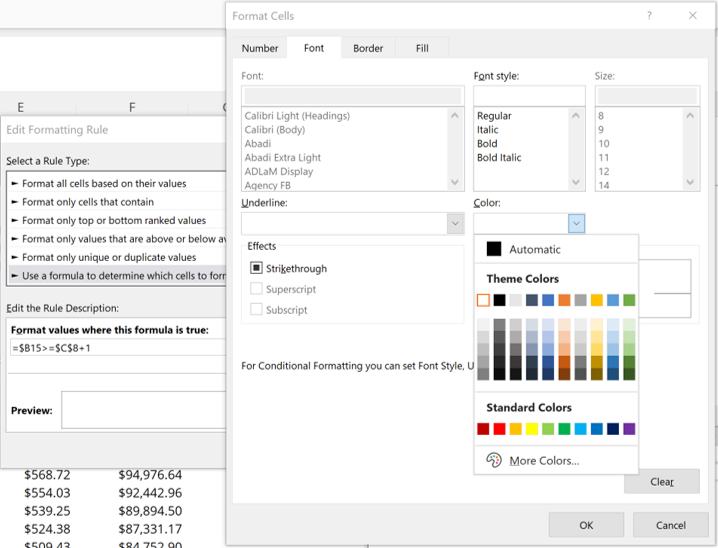Select Bold Italic font style
The image size is (718, 548).
coord(499,157)
